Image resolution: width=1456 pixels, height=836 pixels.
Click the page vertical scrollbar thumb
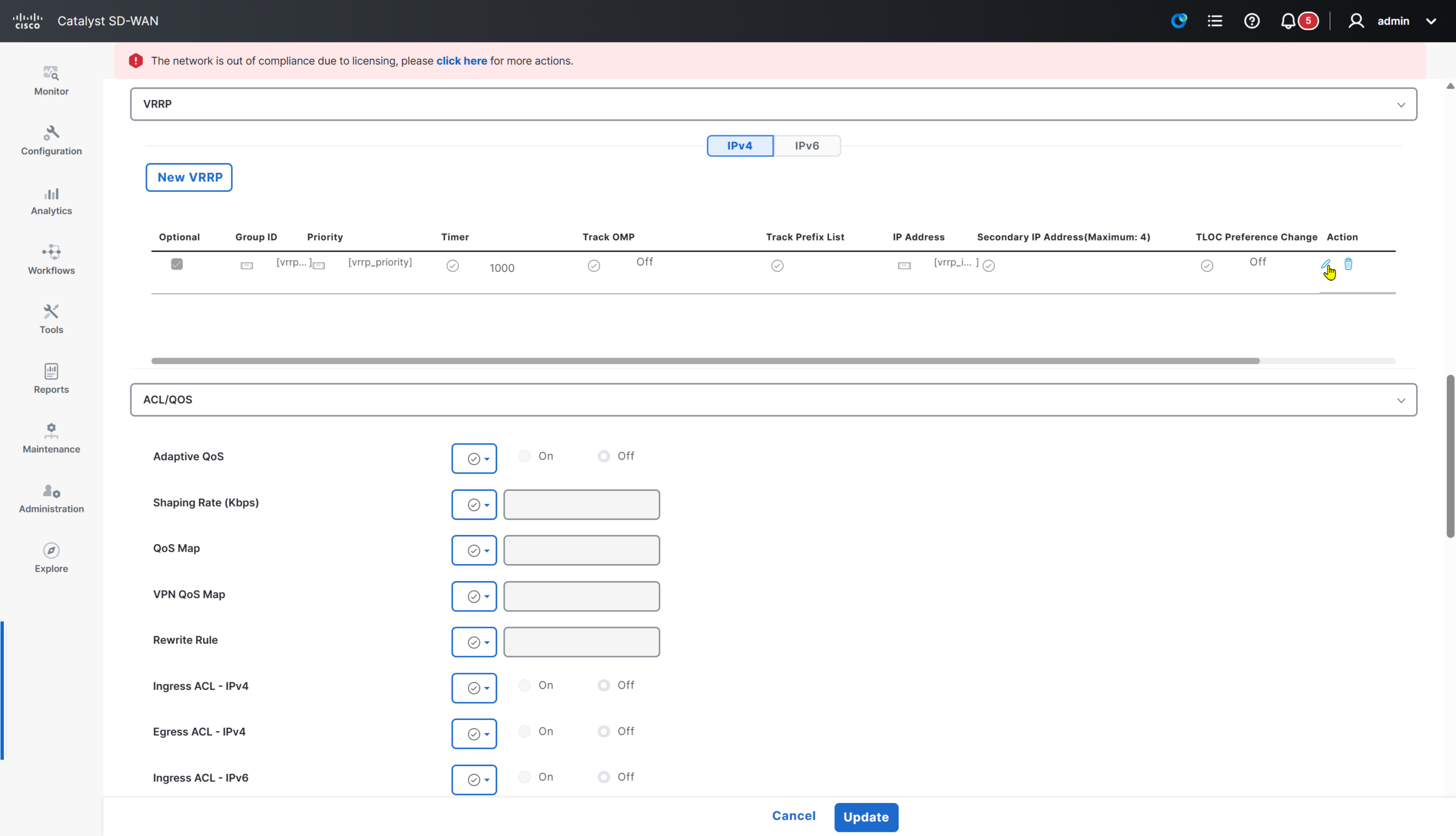pyautogui.click(x=1450, y=457)
